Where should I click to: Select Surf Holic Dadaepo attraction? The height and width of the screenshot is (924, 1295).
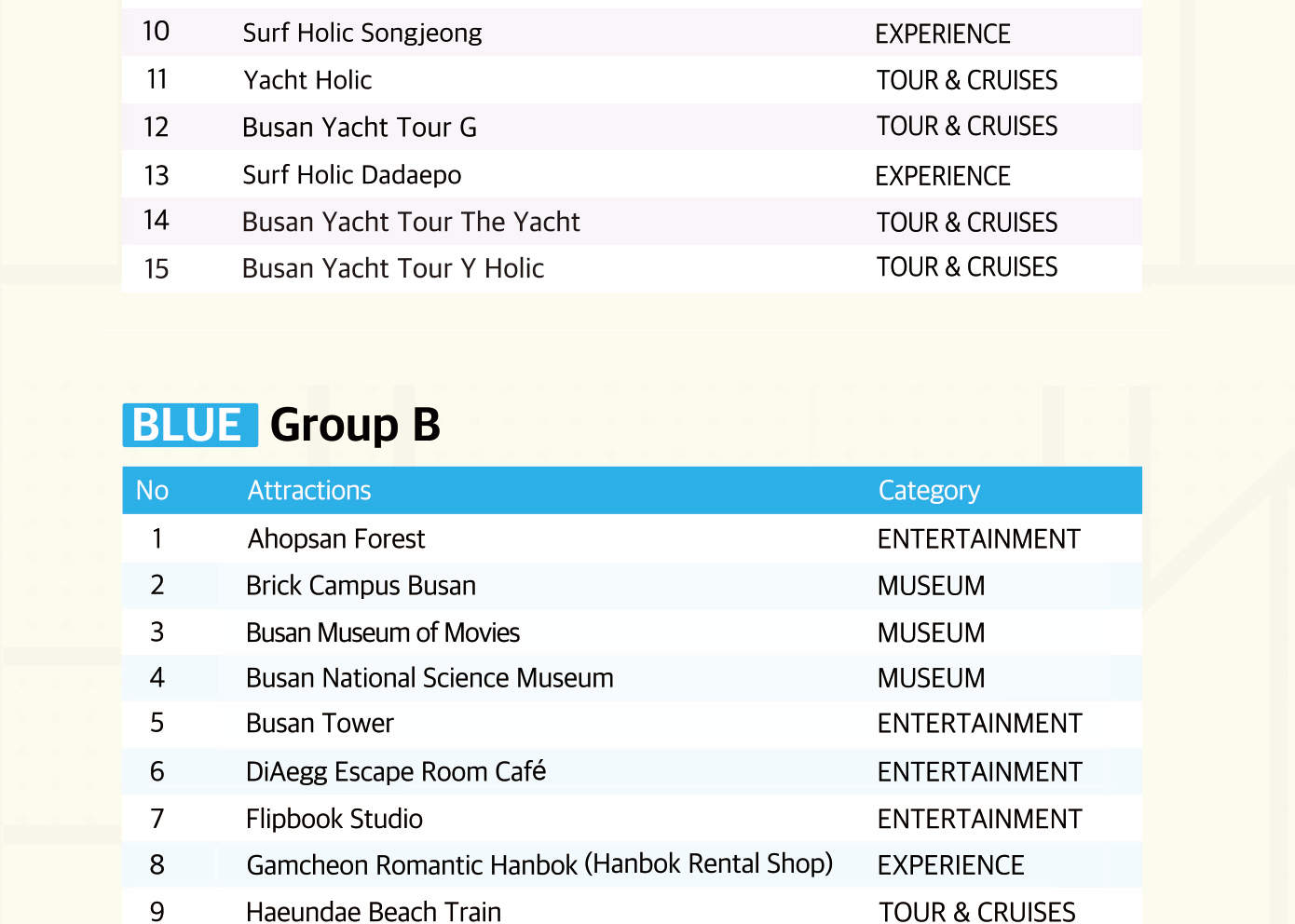(352, 175)
